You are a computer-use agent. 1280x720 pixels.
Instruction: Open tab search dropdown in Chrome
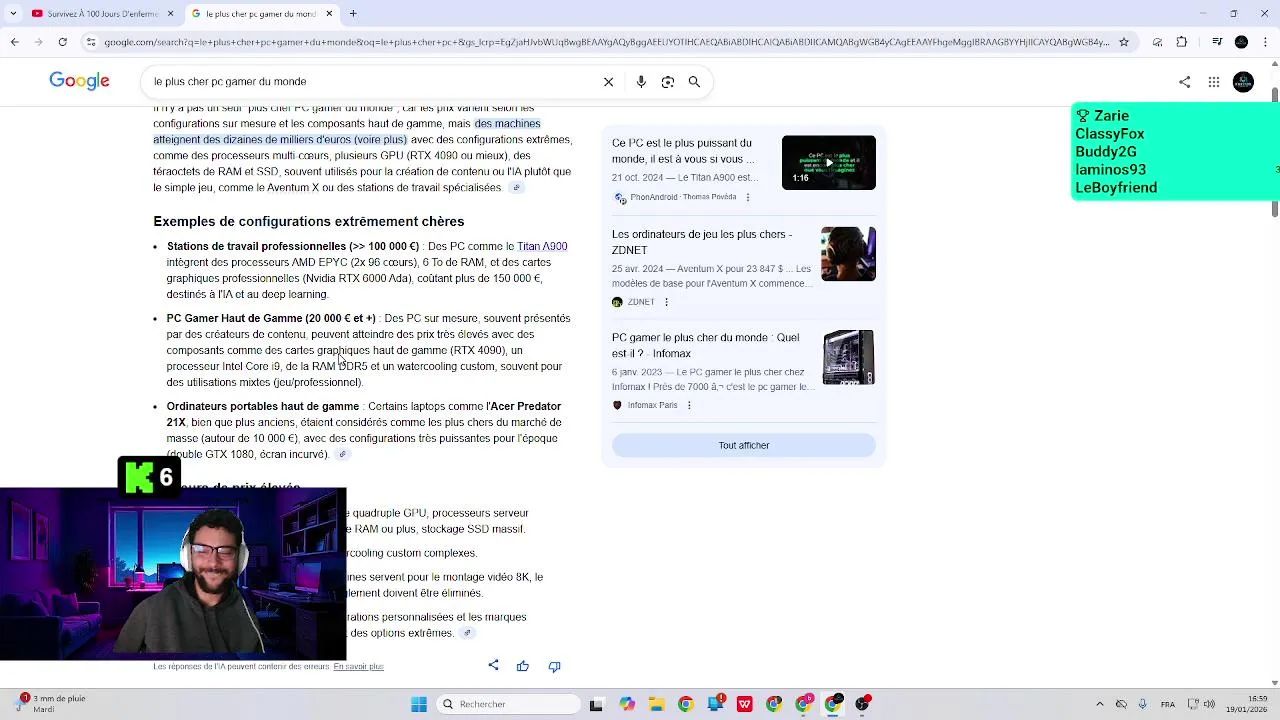point(11,14)
